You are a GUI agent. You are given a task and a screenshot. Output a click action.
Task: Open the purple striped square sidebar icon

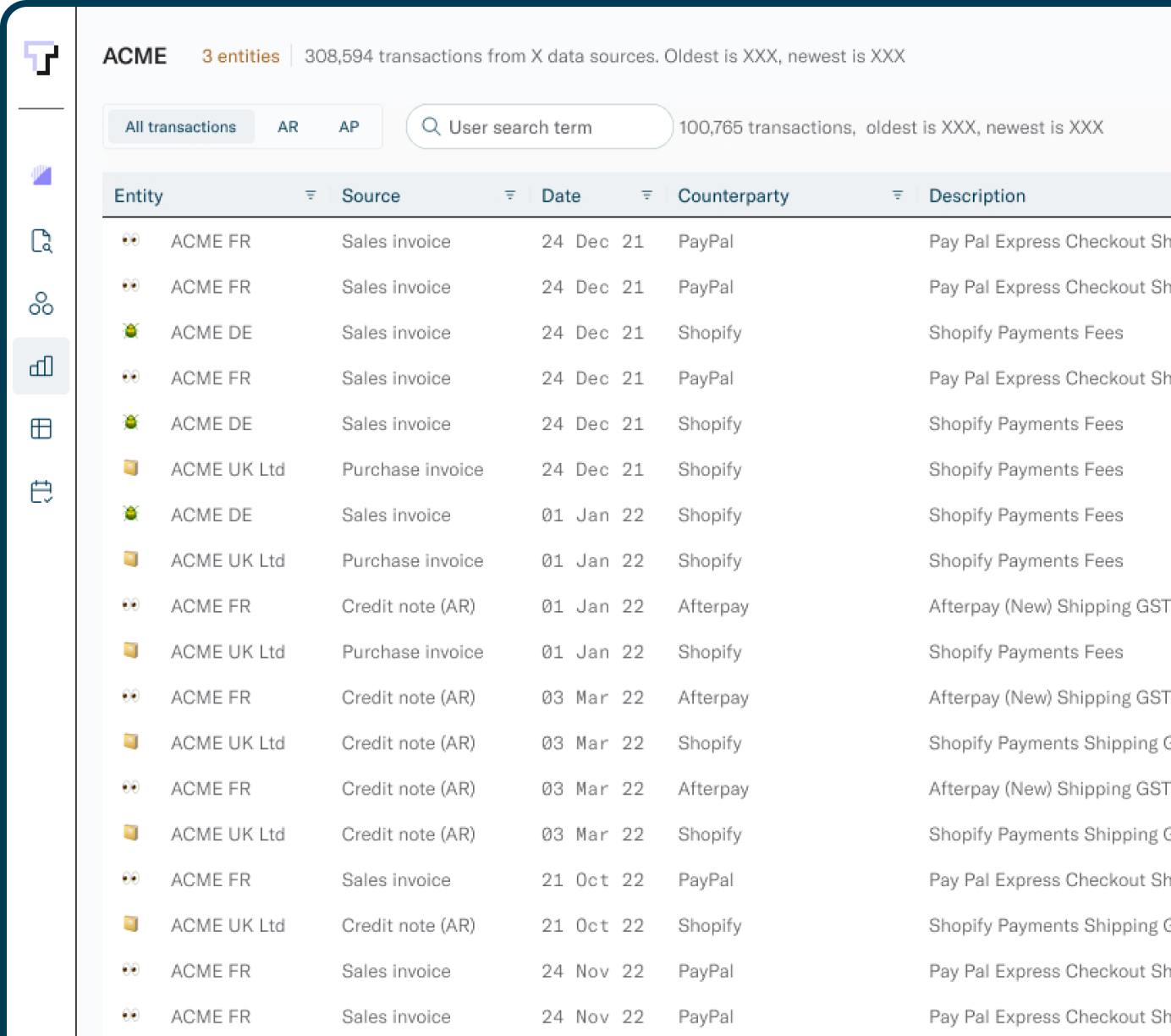[41, 175]
